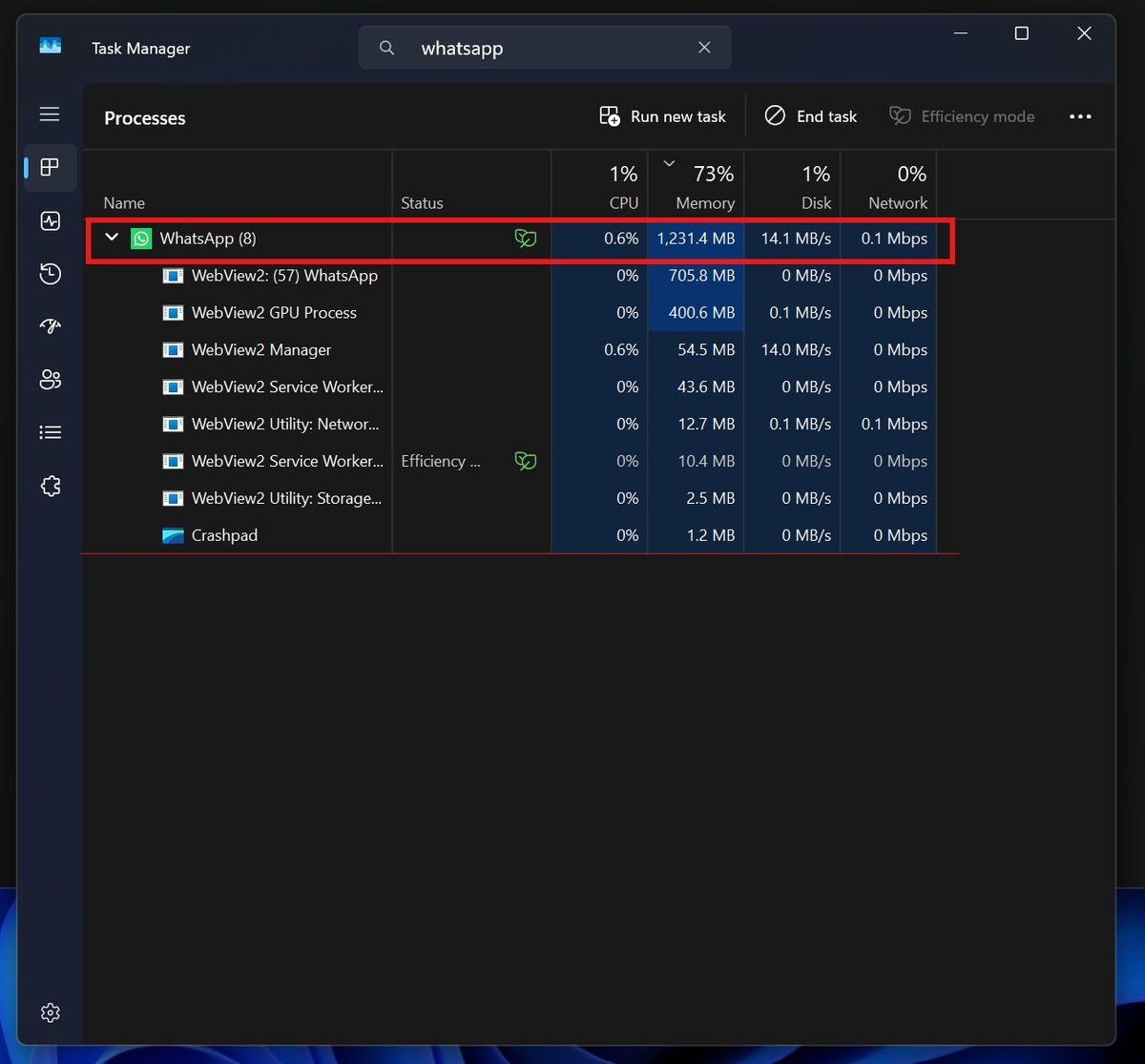
Task: Click the search magnifier icon
Action: pos(386,48)
